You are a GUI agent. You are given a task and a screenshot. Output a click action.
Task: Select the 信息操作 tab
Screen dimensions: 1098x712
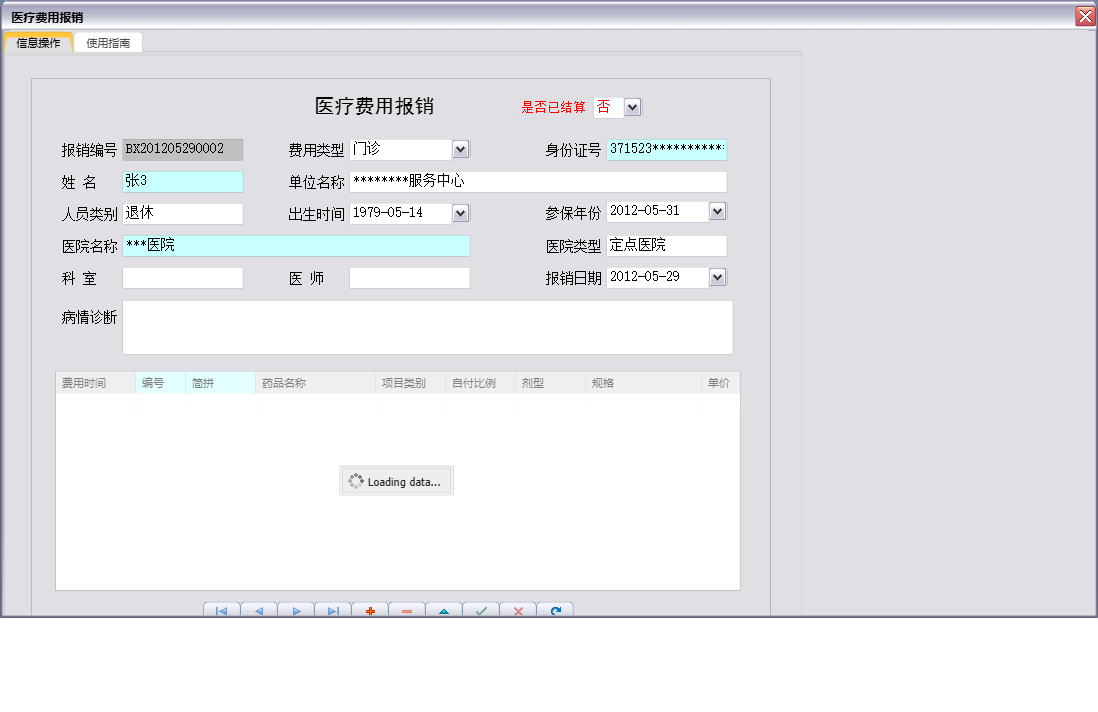(37, 42)
